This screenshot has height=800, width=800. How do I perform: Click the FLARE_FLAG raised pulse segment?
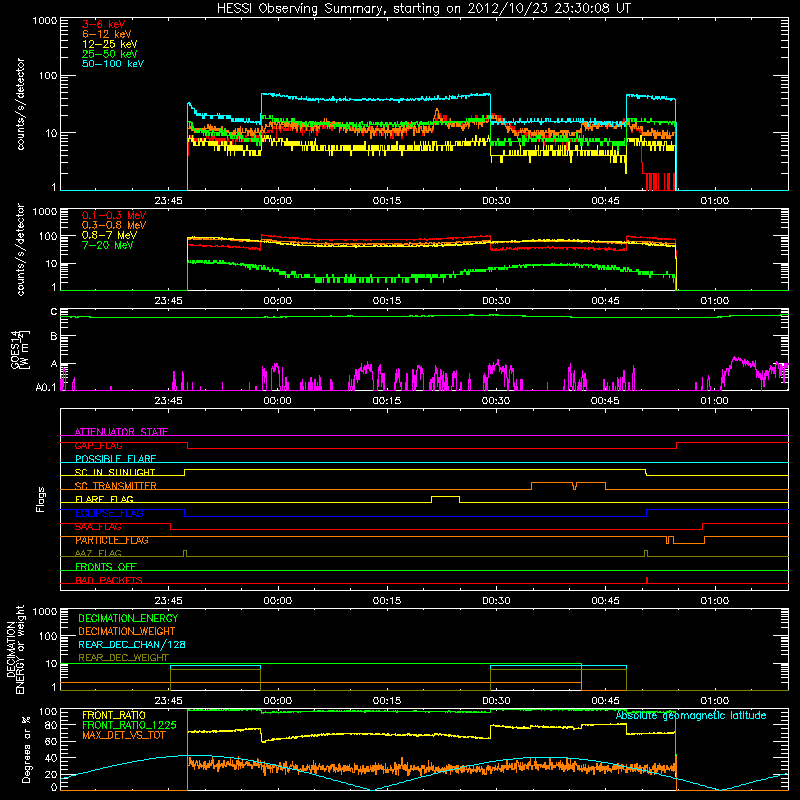click(445, 496)
